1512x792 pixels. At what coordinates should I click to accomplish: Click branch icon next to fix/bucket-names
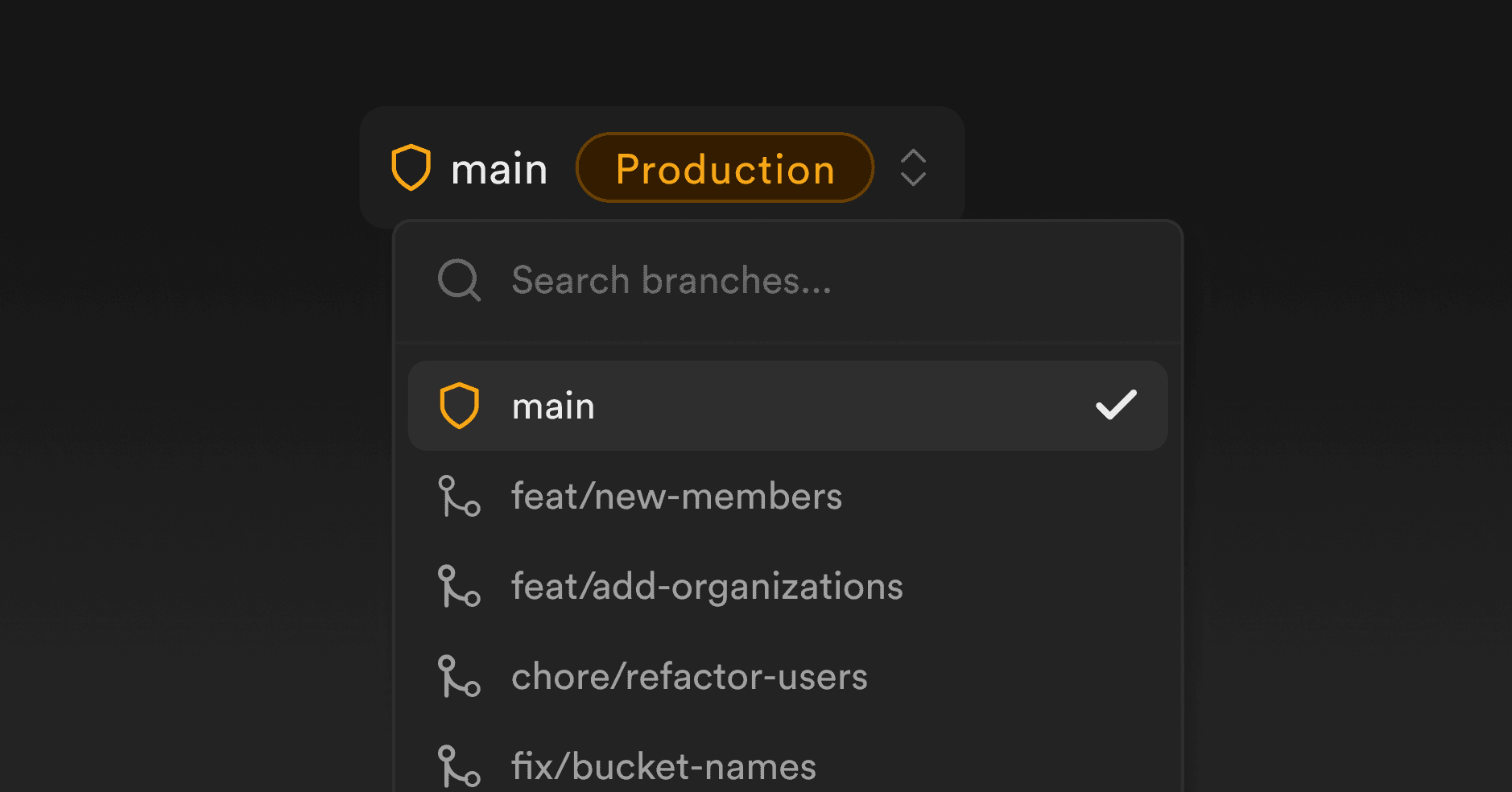tap(459, 766)
